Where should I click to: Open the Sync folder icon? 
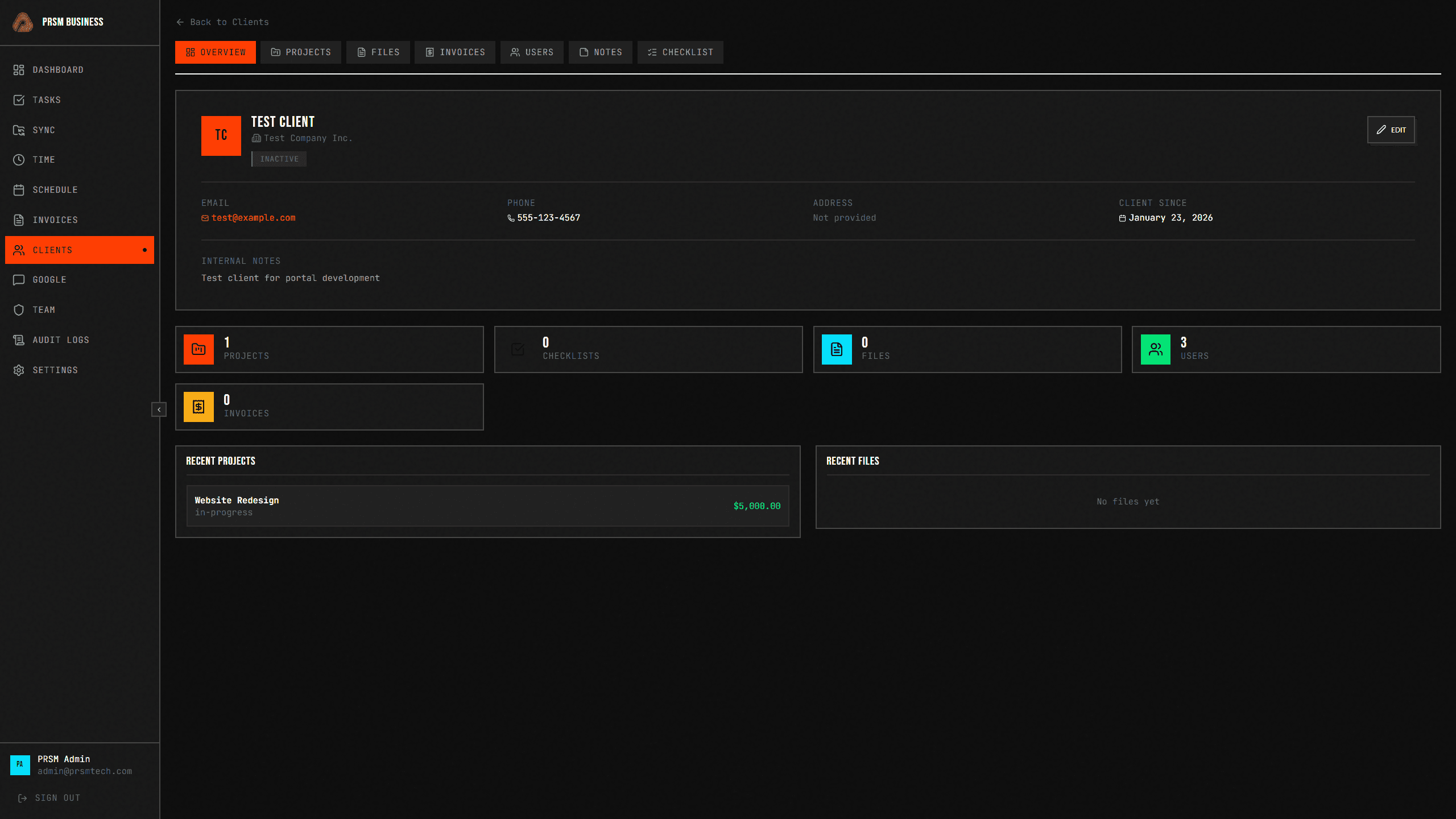pos(19,130)
